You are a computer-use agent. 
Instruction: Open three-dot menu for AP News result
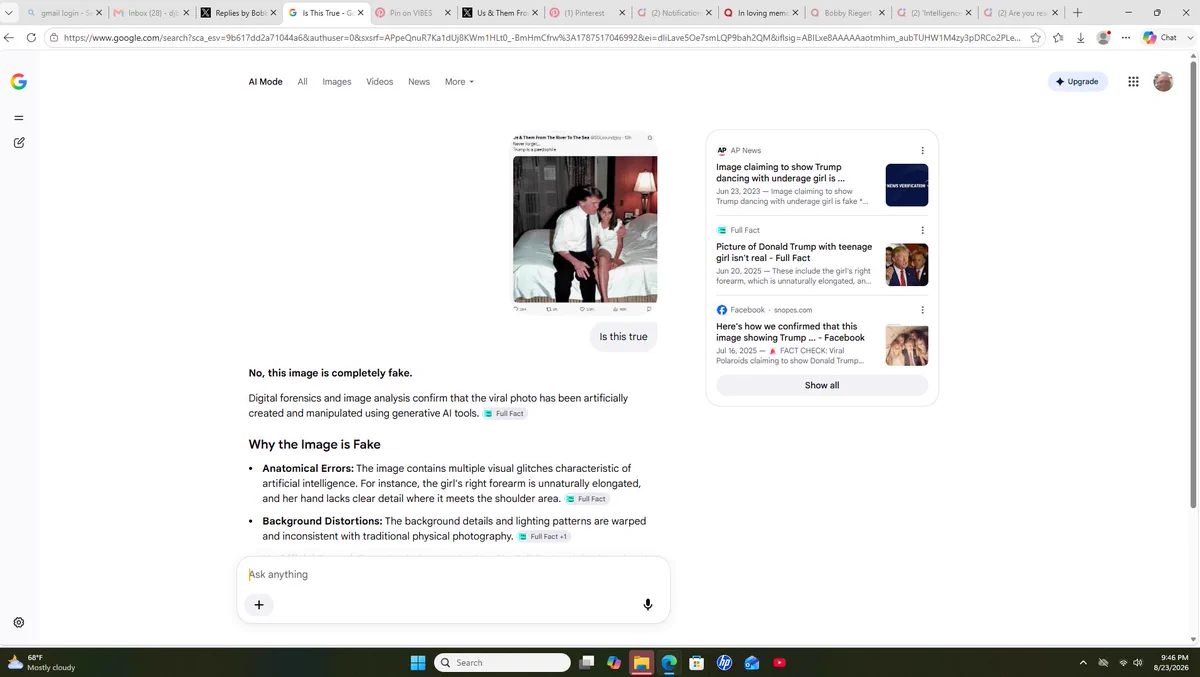922,151
